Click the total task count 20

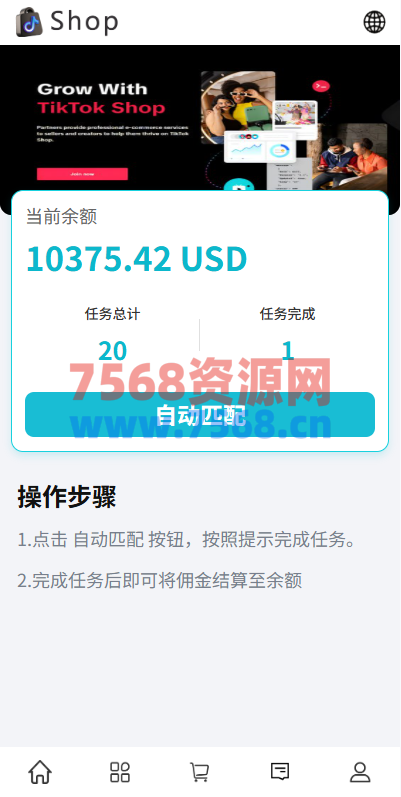[x=112, y=351]
